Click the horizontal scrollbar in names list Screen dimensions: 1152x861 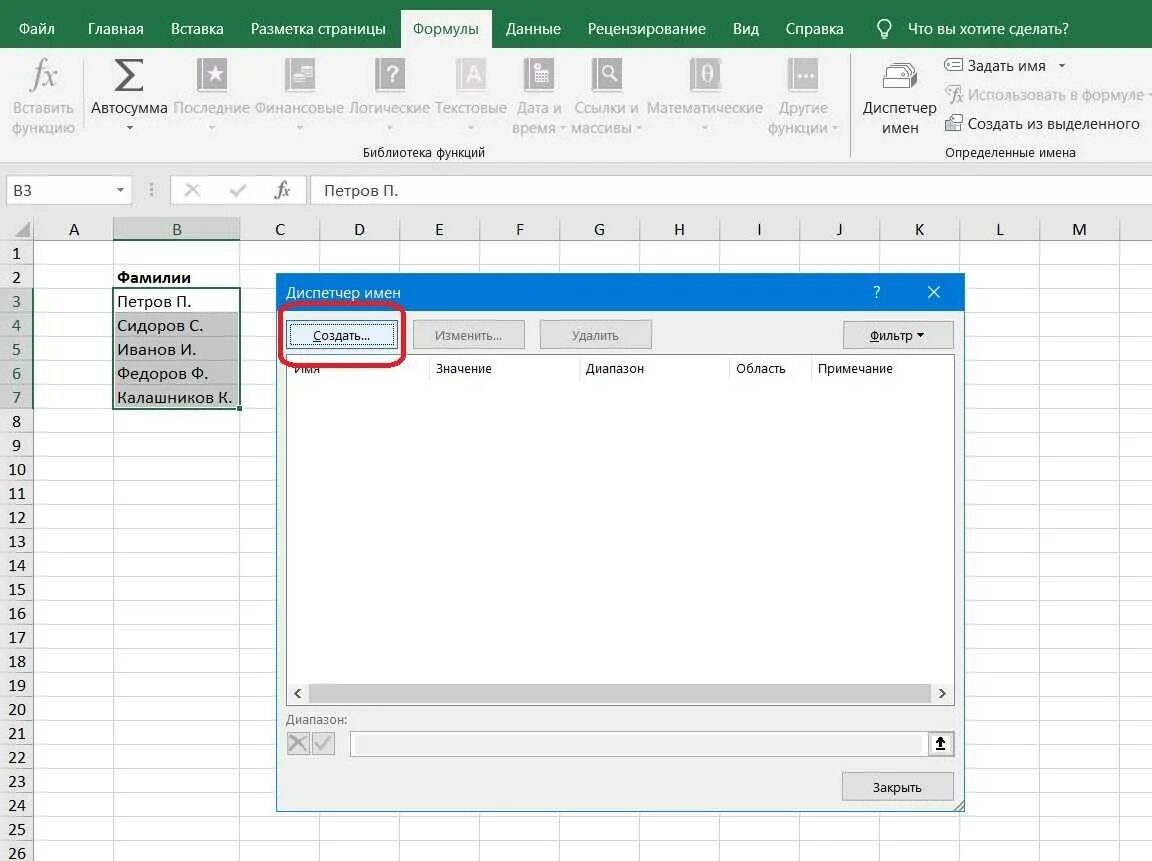coord(619,693)
